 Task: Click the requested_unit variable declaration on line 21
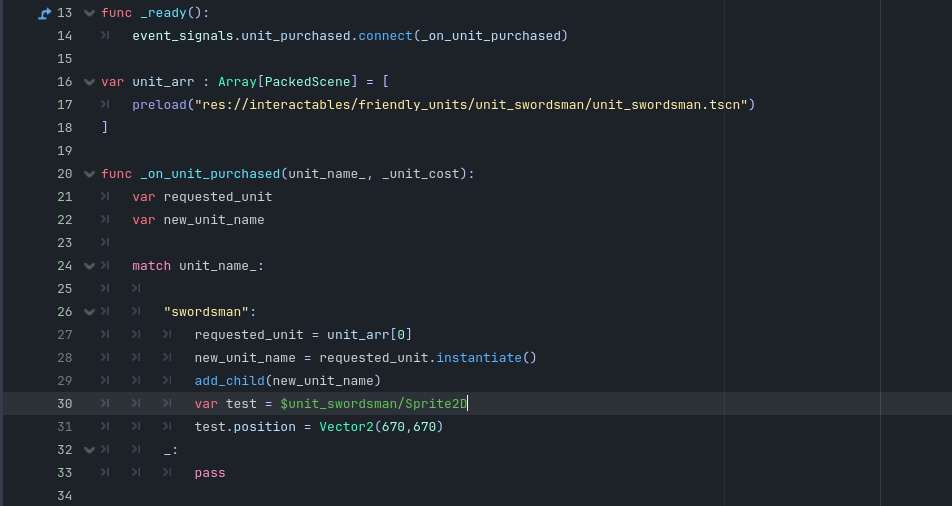[217, 197]
